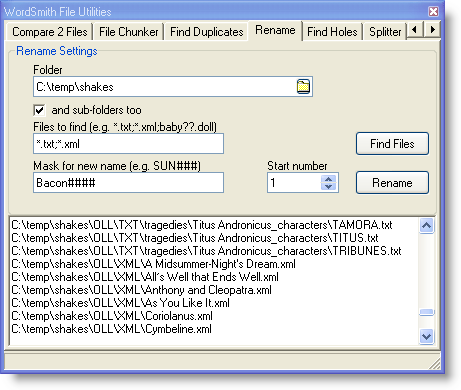Open the folder browse icon

coord(303,87)
